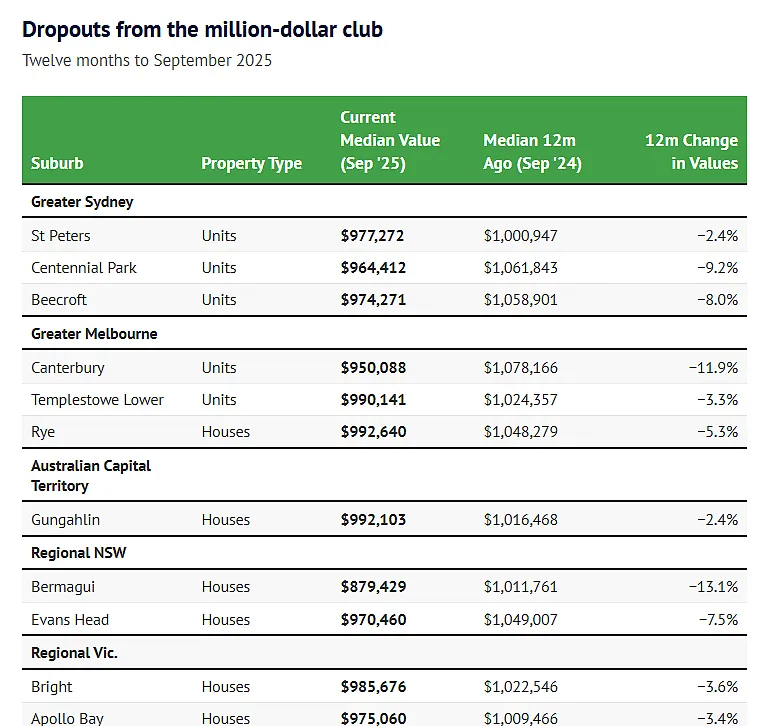Click the Regional Vic. group heading
Viewport: 764px width, 726px height.
(74, 652)
